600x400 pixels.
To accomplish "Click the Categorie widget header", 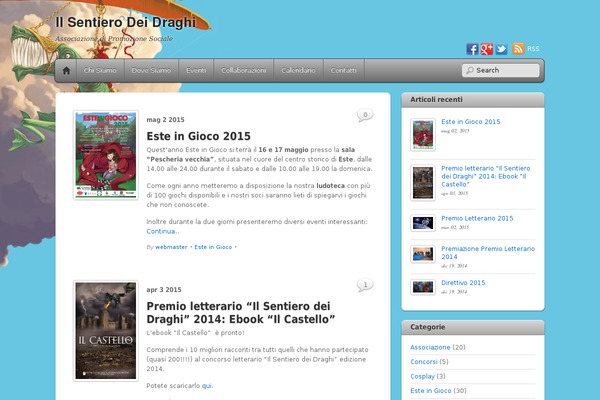I will pyautogui.click(x=473, y=327).
